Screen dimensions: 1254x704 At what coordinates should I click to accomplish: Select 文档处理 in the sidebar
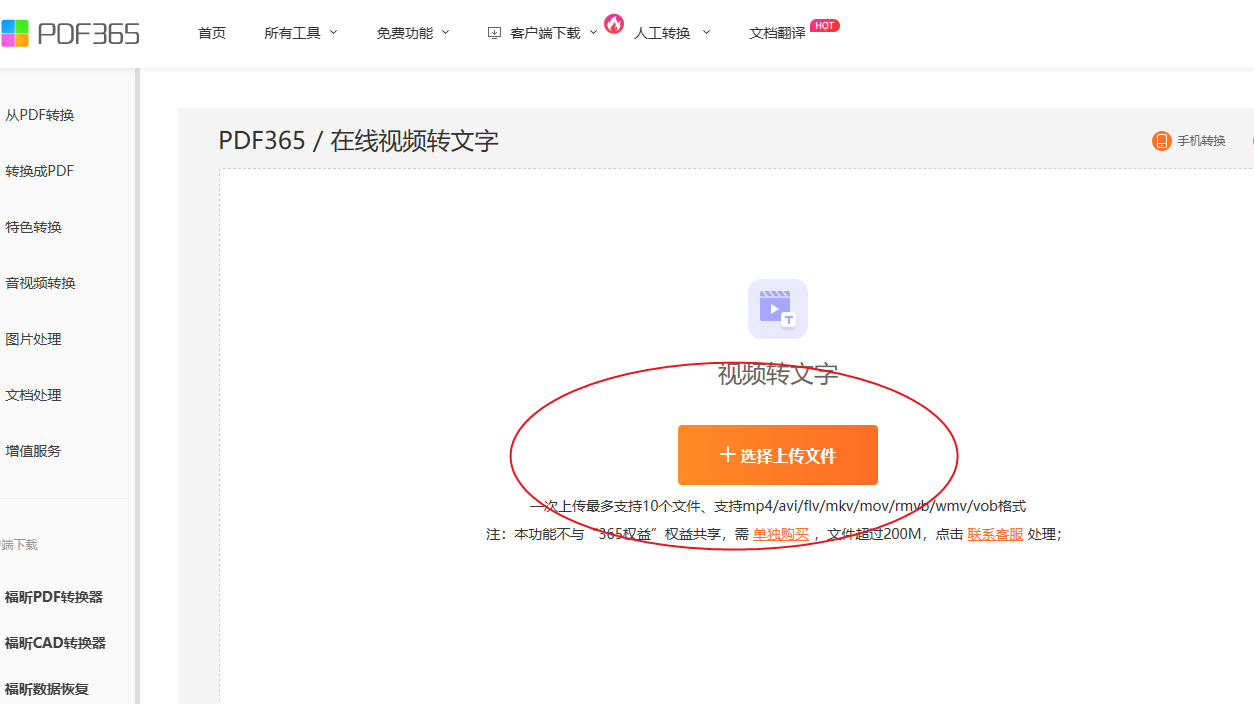click(34, 395)
